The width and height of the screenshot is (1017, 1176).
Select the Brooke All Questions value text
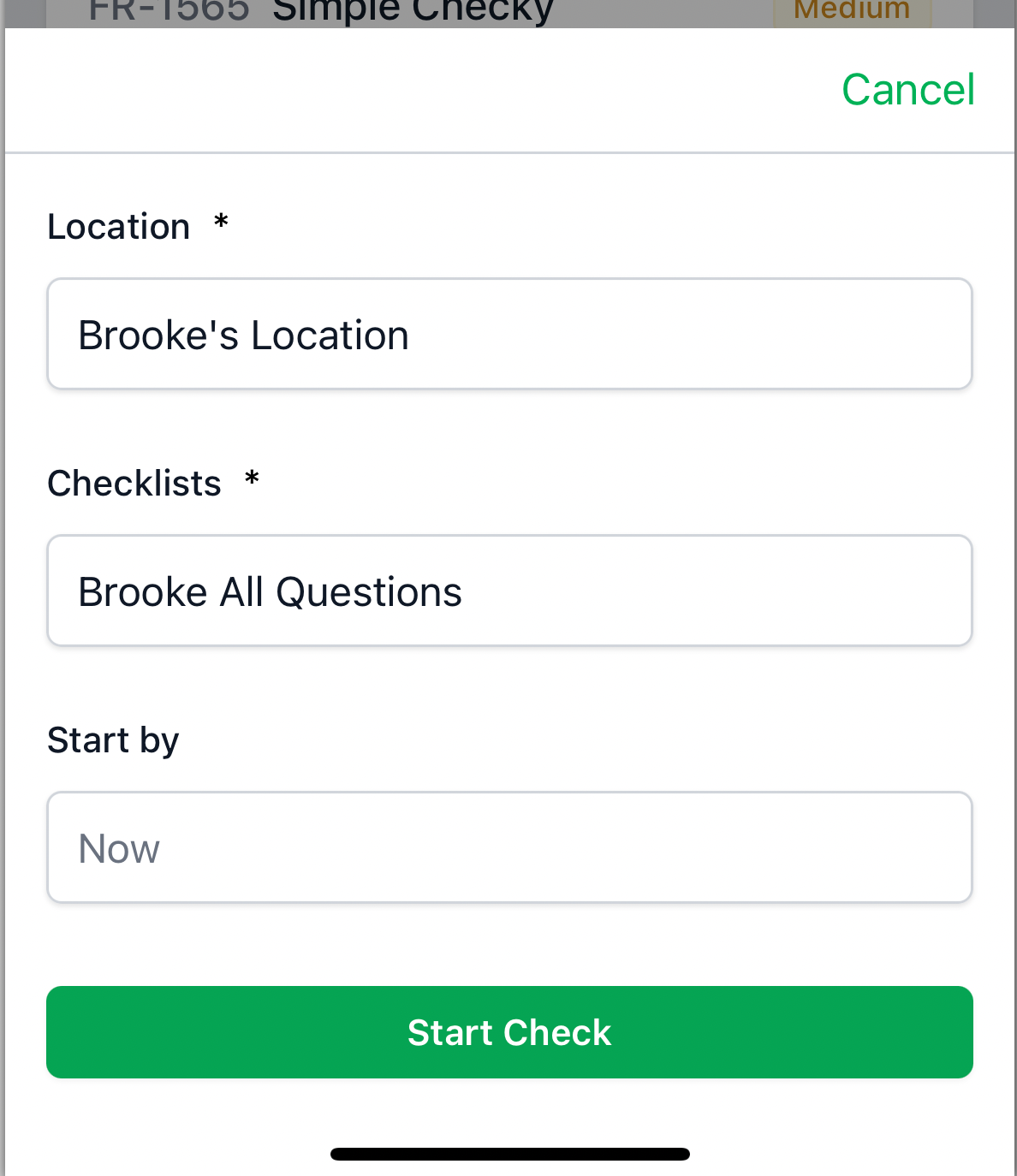(x=270, y=591)
